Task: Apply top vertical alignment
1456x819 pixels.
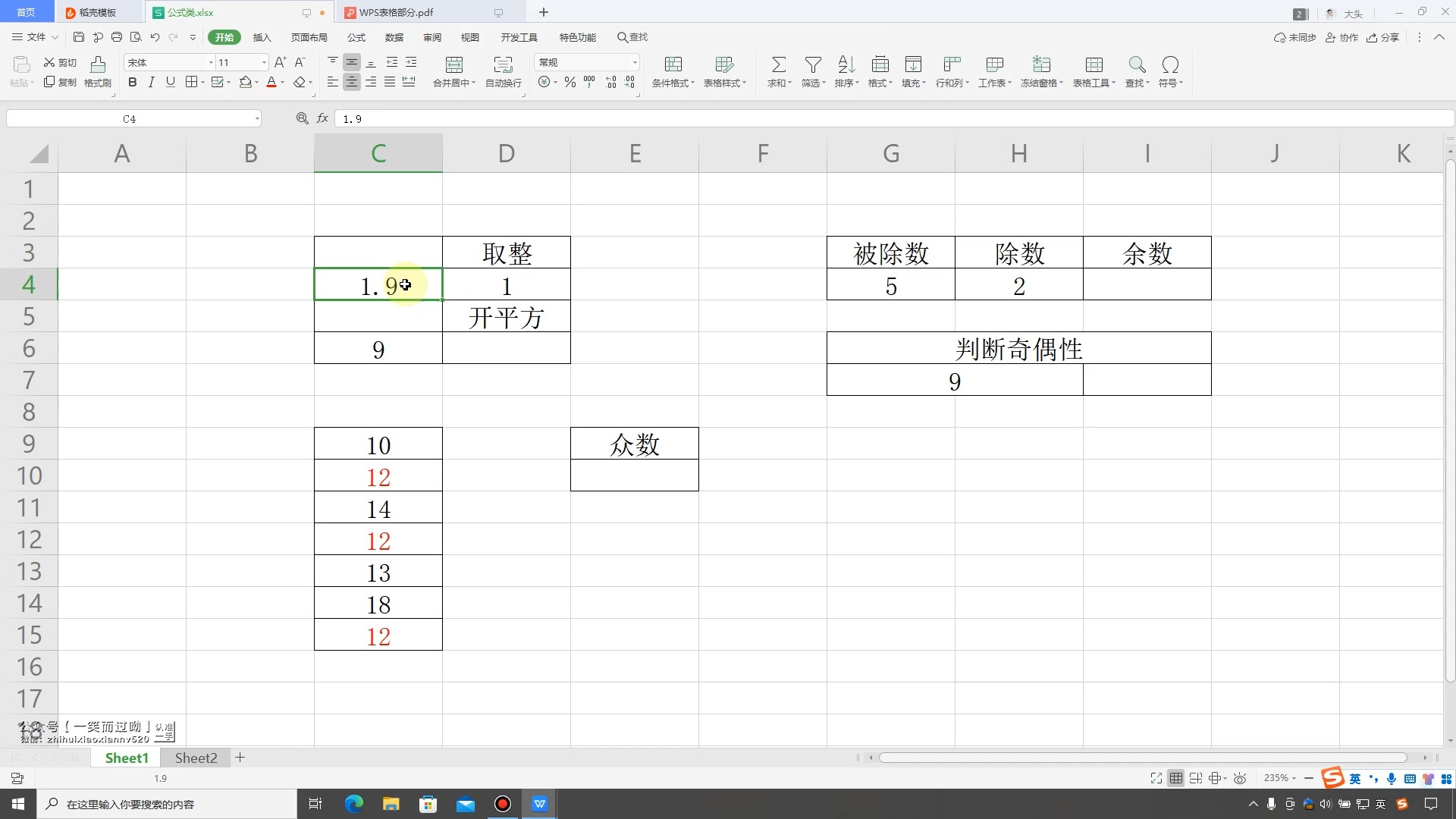Action: [332, 62]
